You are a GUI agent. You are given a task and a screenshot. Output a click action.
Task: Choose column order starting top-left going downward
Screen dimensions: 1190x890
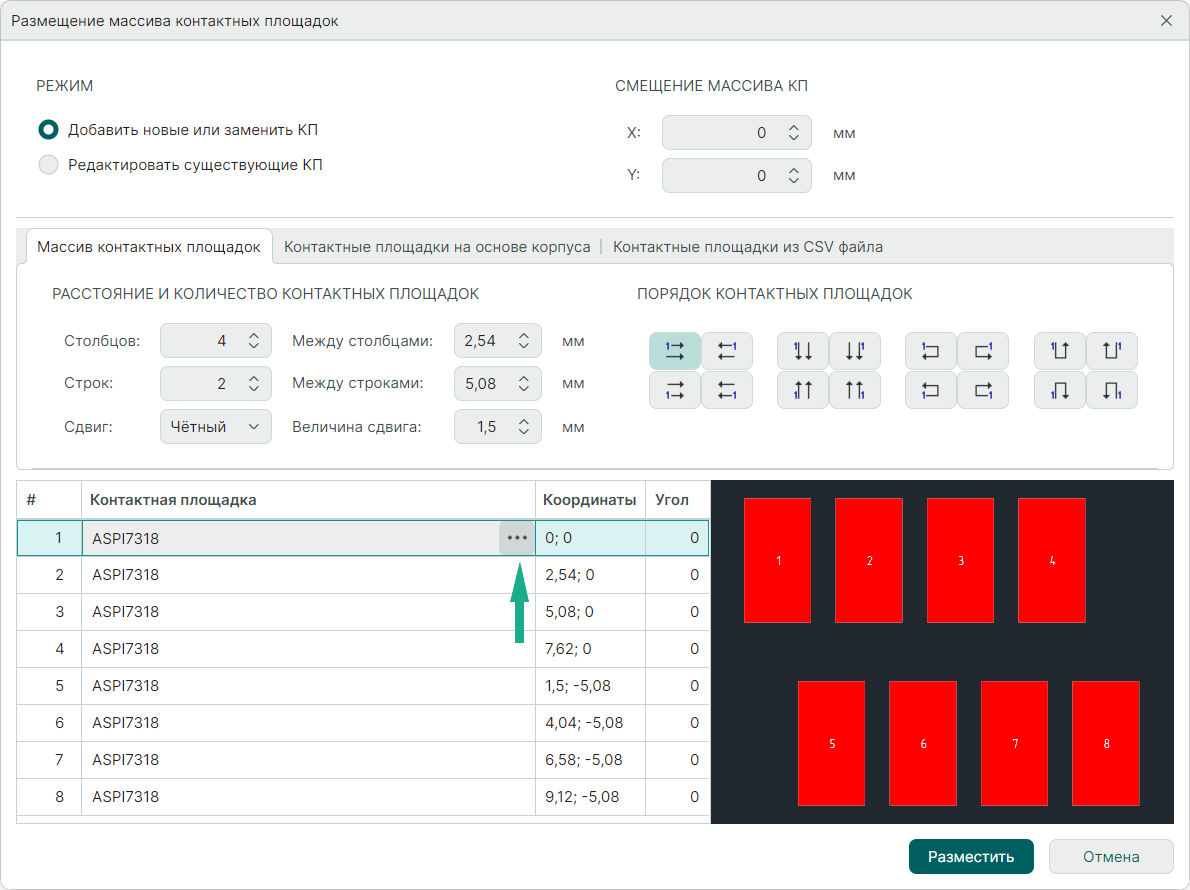[x=802, y=351]
